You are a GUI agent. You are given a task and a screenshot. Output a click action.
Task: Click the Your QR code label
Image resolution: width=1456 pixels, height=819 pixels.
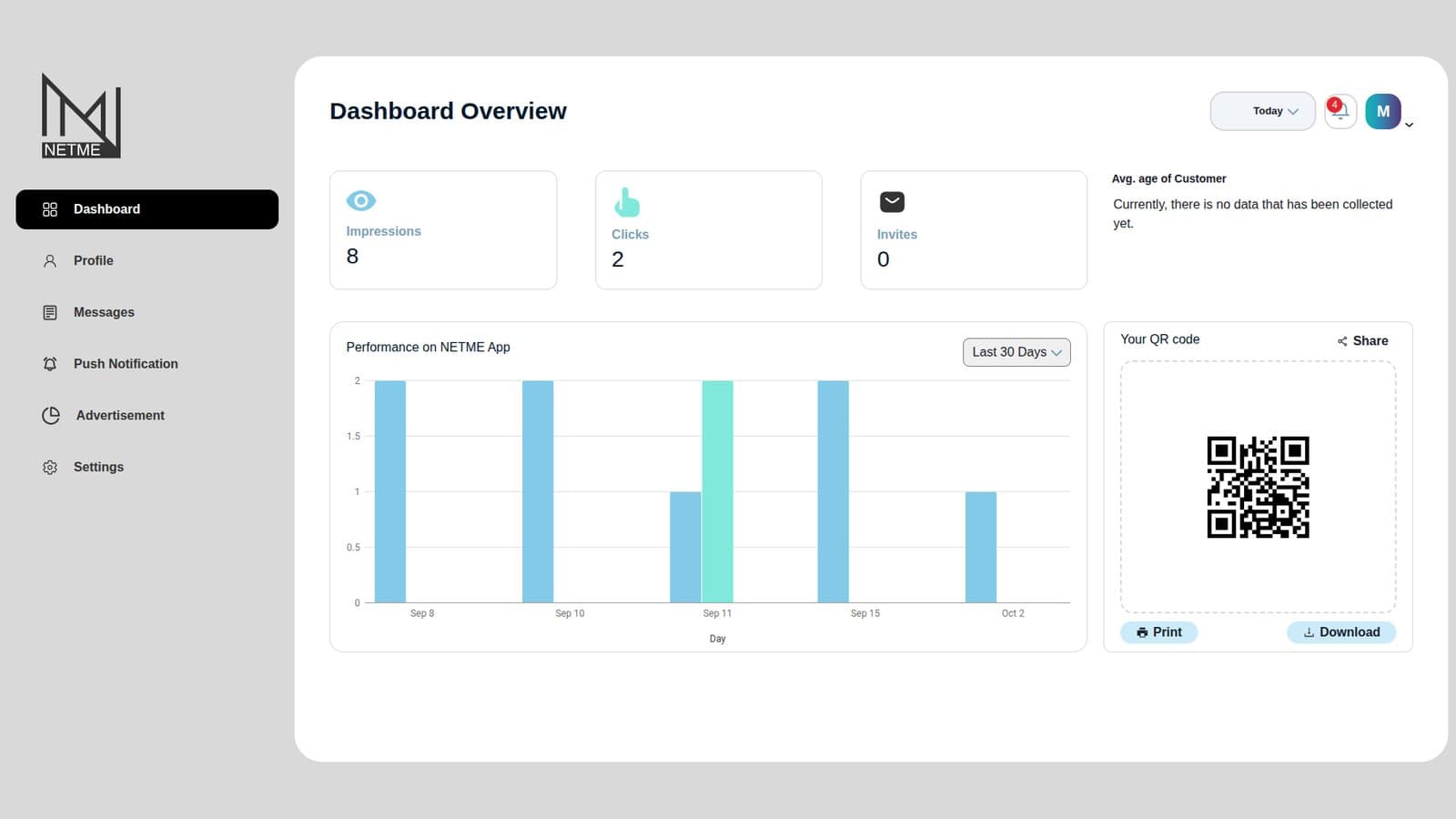tap(1159, 339)
